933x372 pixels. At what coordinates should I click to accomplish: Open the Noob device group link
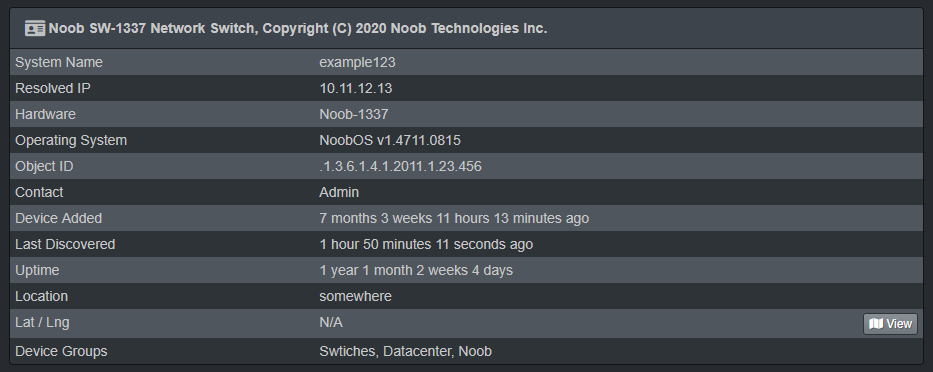475,351
